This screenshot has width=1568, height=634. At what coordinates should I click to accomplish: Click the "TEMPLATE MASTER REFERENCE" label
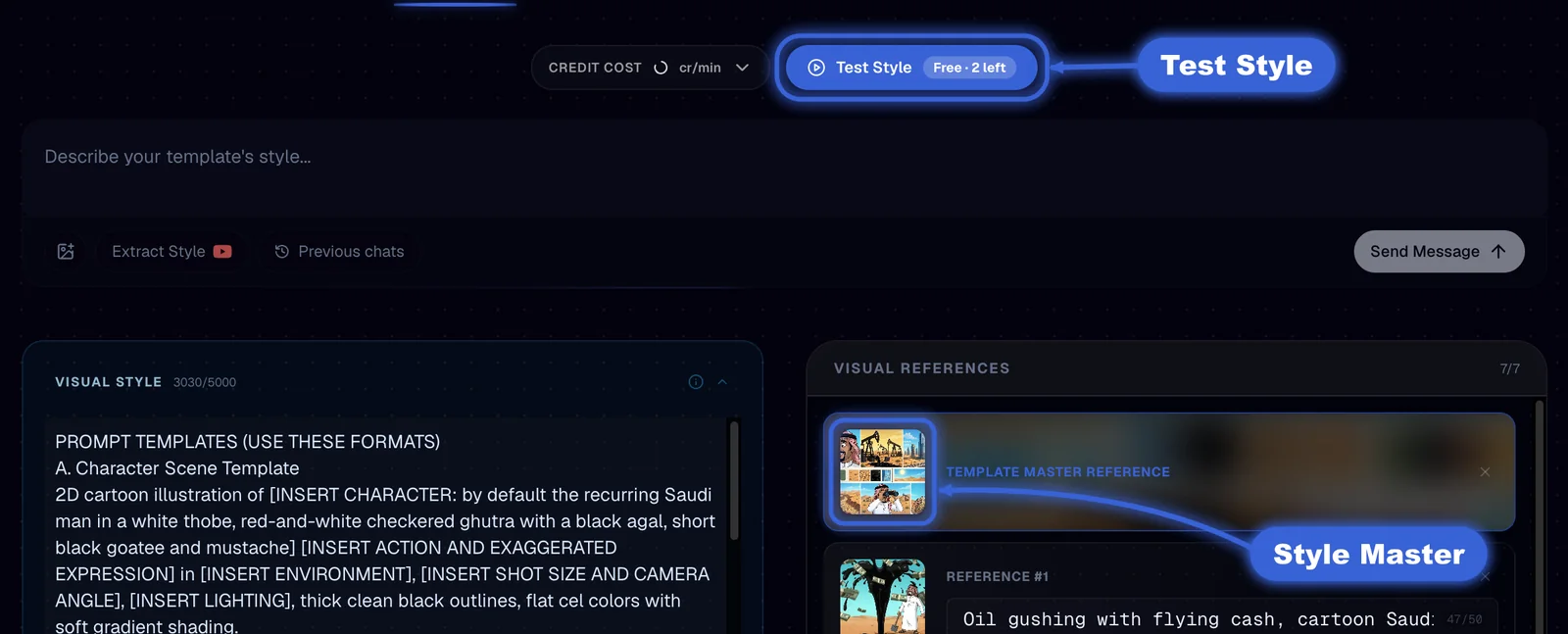(x=1057, y=472)
